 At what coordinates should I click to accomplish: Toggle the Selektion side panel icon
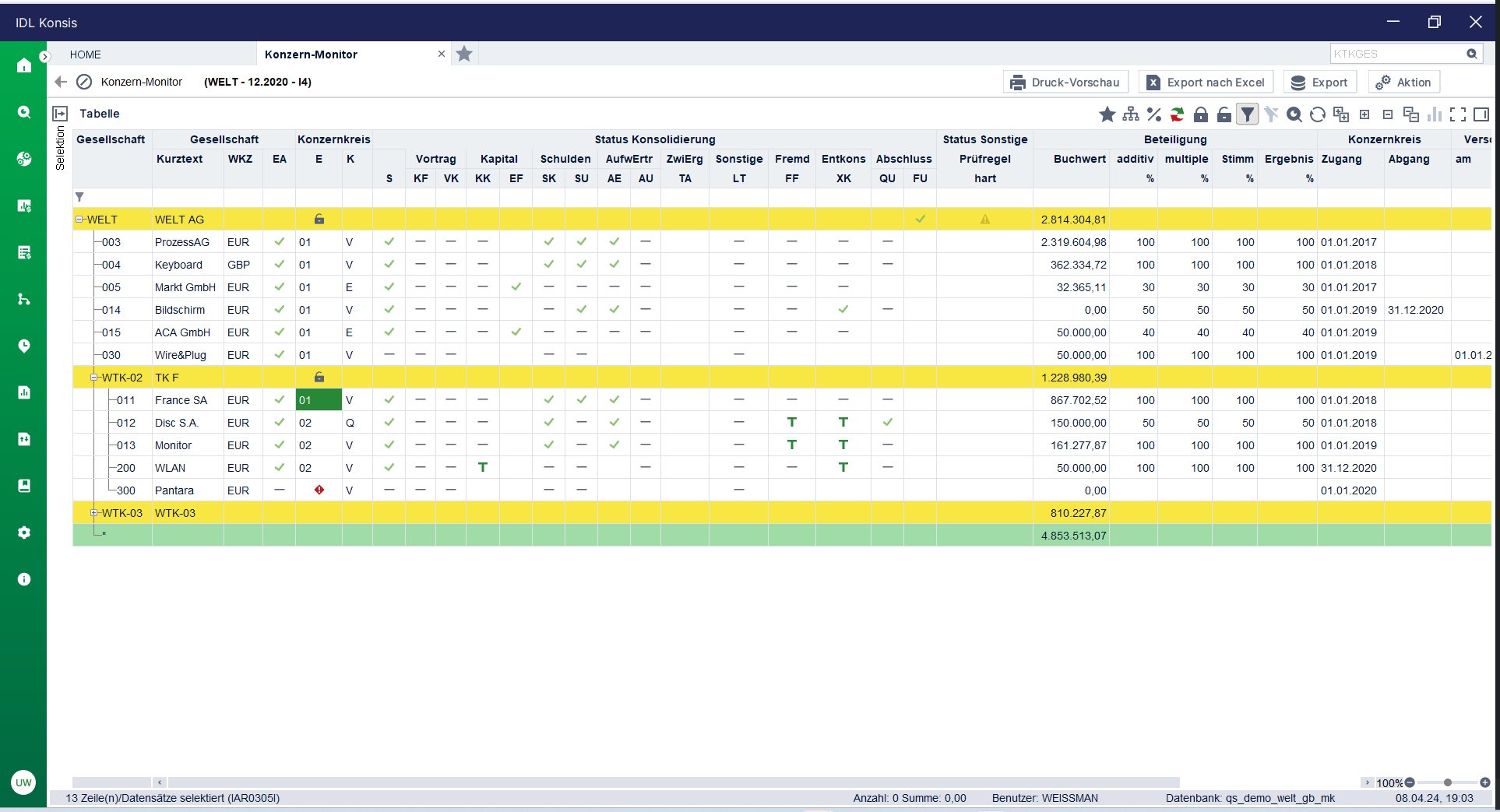pos(60,114)
